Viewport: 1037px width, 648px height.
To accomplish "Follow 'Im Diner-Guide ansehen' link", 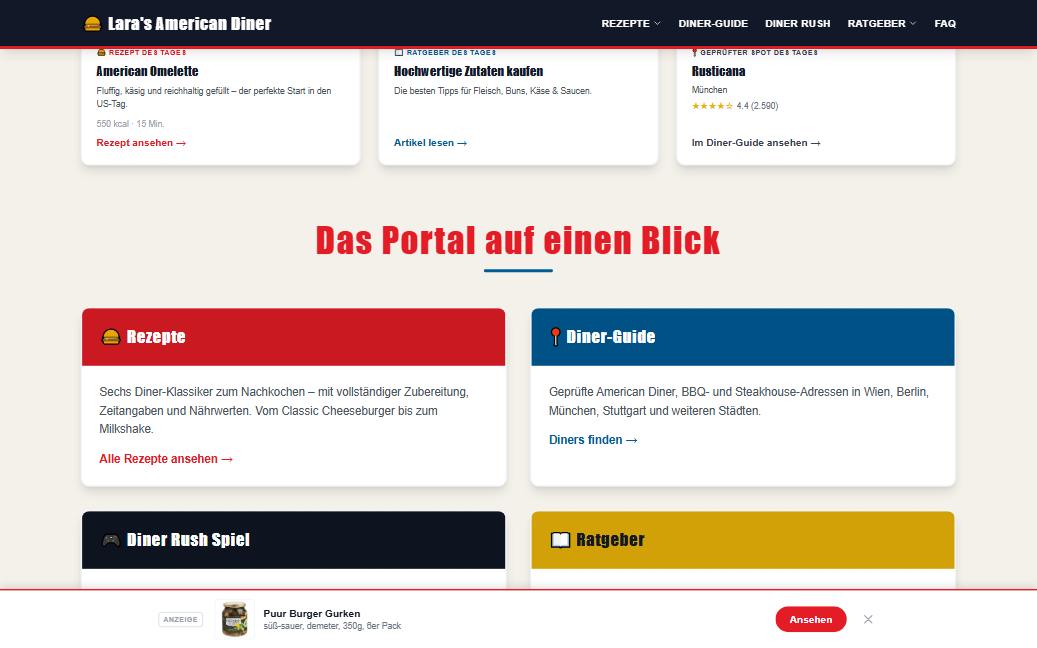I will click(756, 143).
